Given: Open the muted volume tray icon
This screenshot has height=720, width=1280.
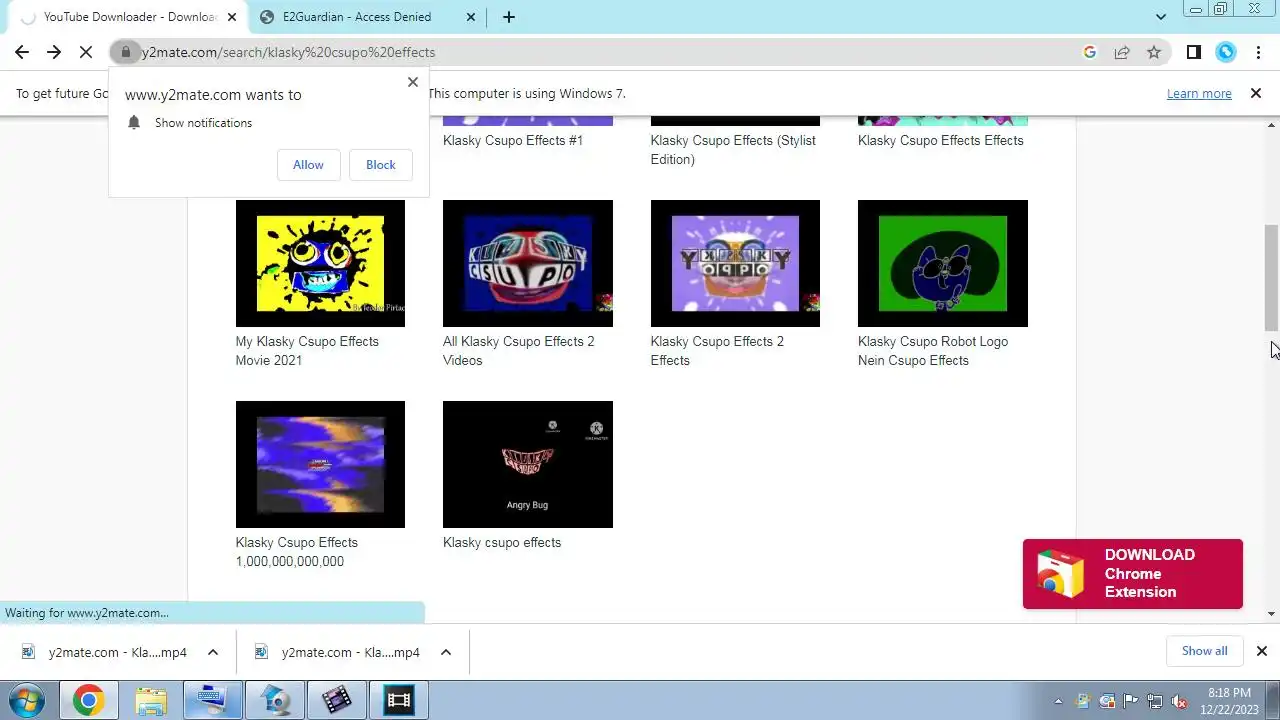Looking at the screenshot, I should (1179, 701).
